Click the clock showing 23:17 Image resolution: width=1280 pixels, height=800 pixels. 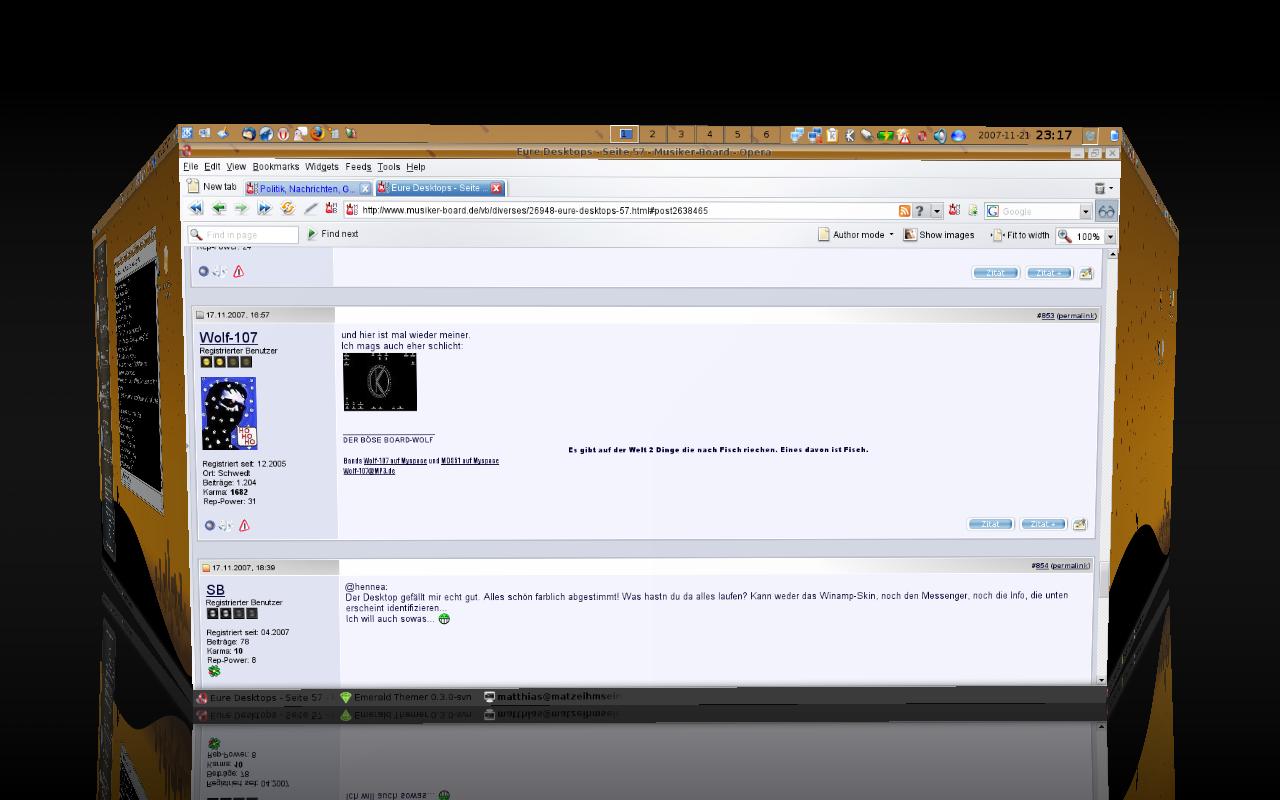1054,135
